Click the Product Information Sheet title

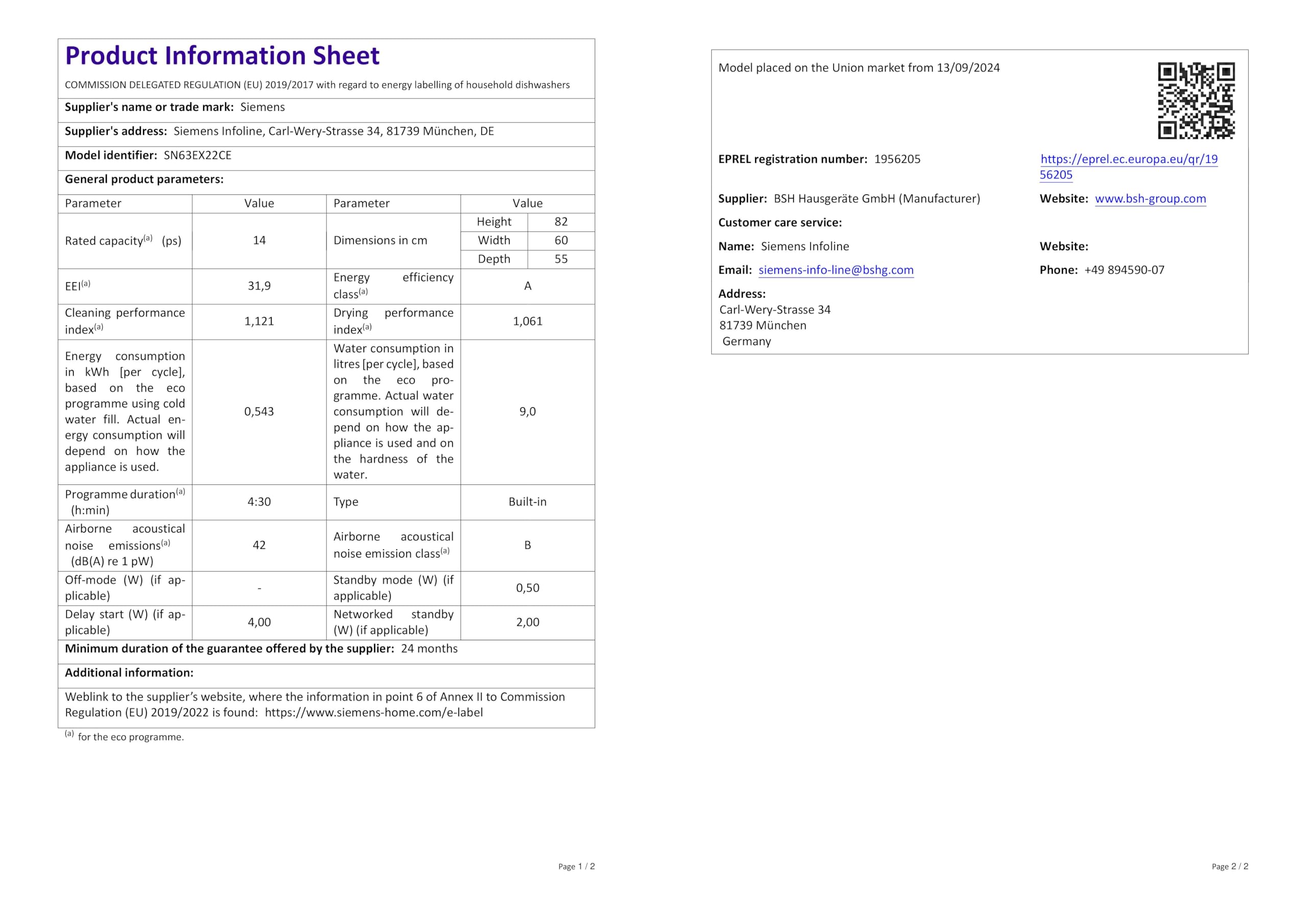tap(222, 56)
